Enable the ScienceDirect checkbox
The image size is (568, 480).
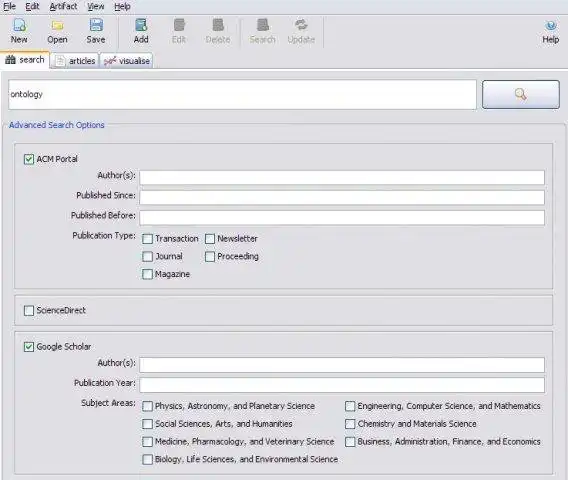[29, 310]
